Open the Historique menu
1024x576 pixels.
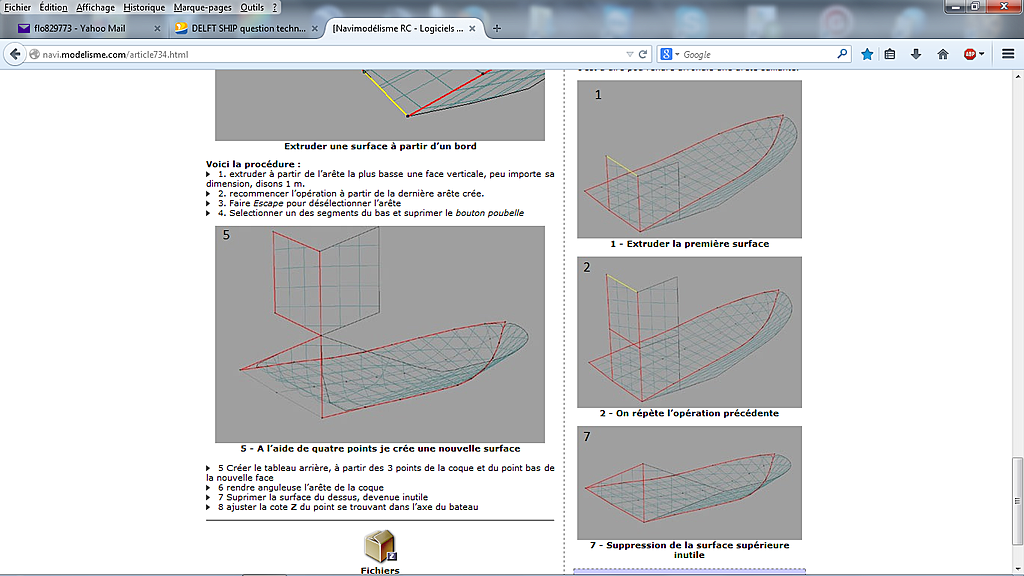pyautogui.click(x=144, y=7)
